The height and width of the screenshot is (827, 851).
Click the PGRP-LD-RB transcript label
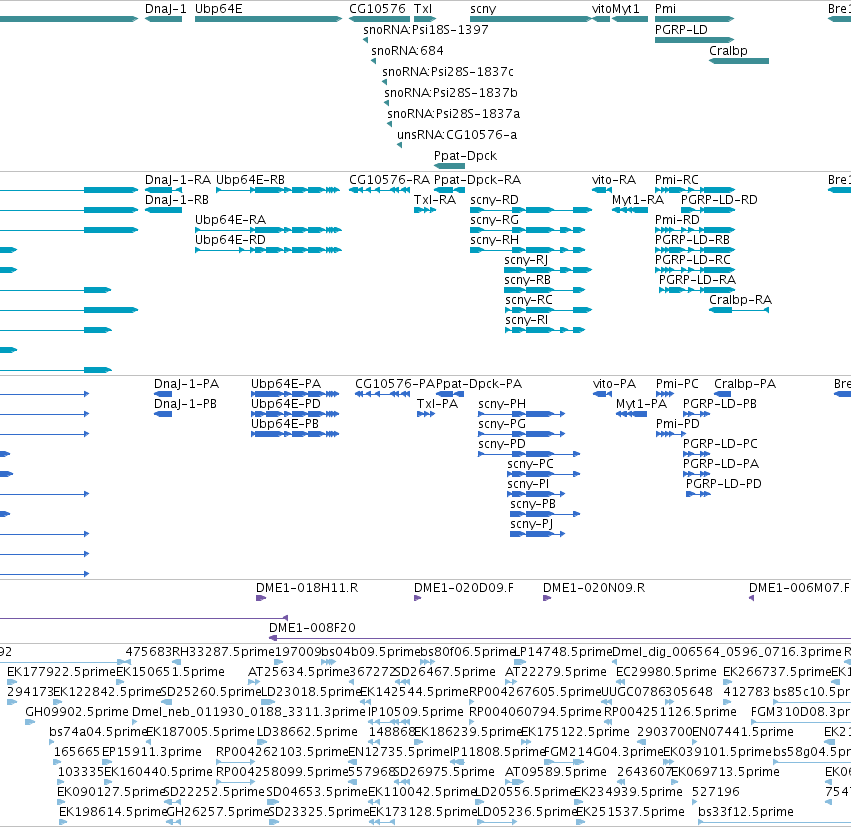coord(693,240)
